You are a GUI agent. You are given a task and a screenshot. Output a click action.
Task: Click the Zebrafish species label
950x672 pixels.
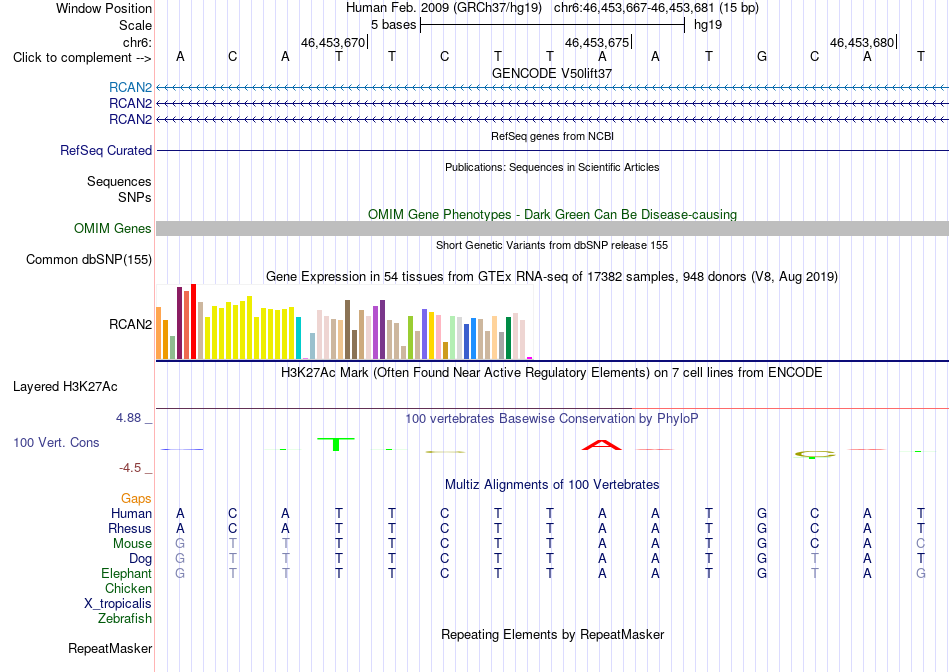(x=125, y=619)
